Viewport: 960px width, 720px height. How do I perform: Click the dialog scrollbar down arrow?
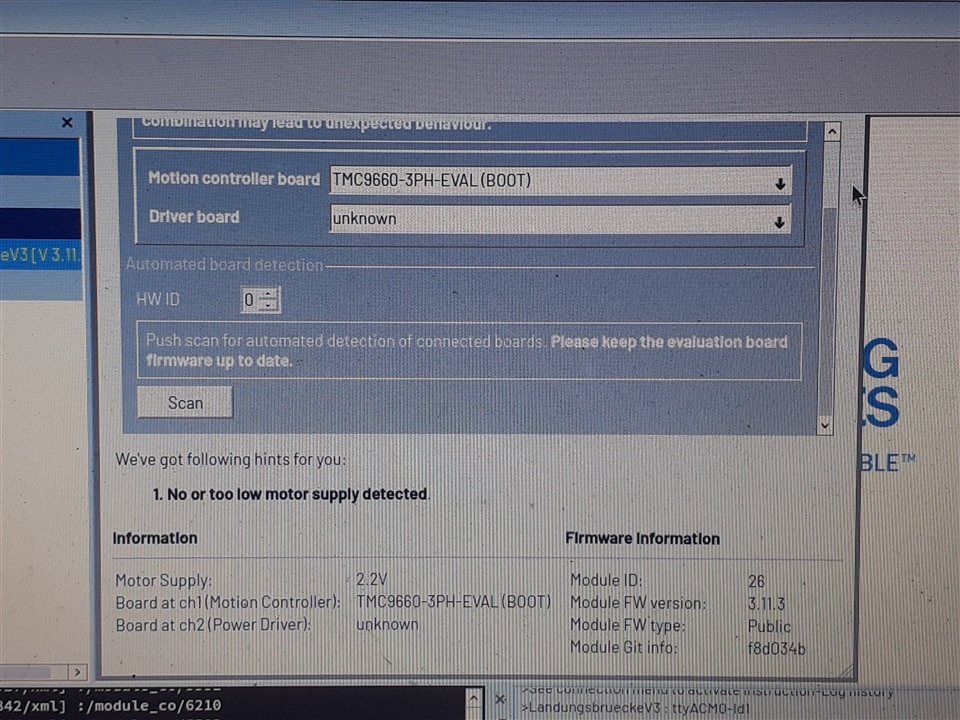click(825, 424)
